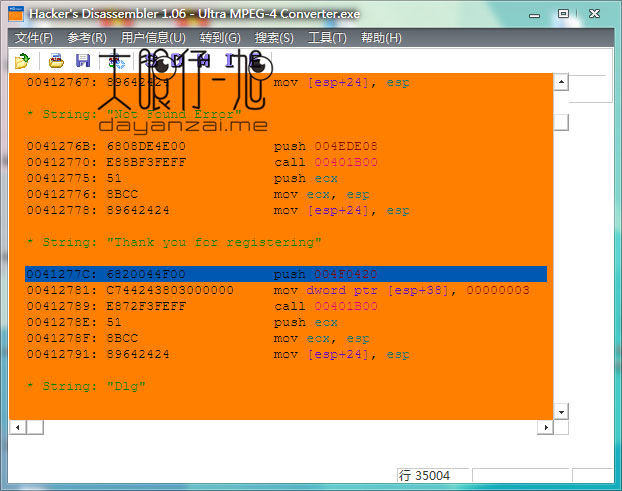Click the save floppy disk icon
The width and height of the screenshot is (622, 491).
[x=83, y=61]
